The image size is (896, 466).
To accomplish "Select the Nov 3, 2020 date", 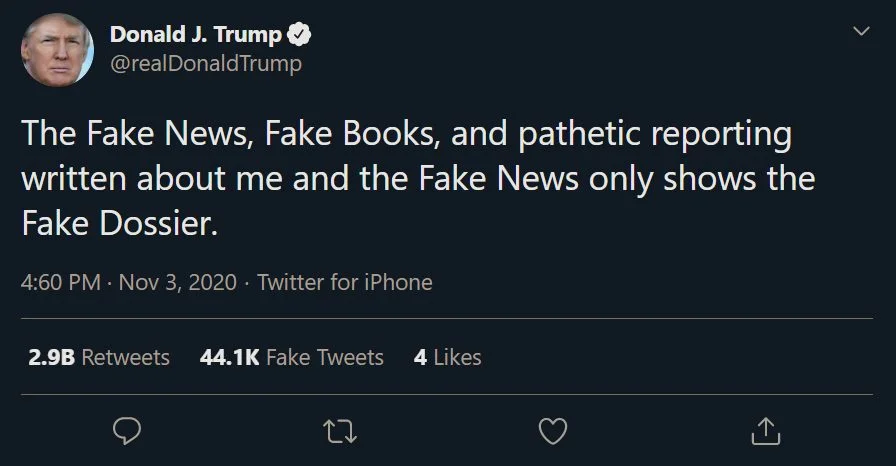I will coord(178,282).
